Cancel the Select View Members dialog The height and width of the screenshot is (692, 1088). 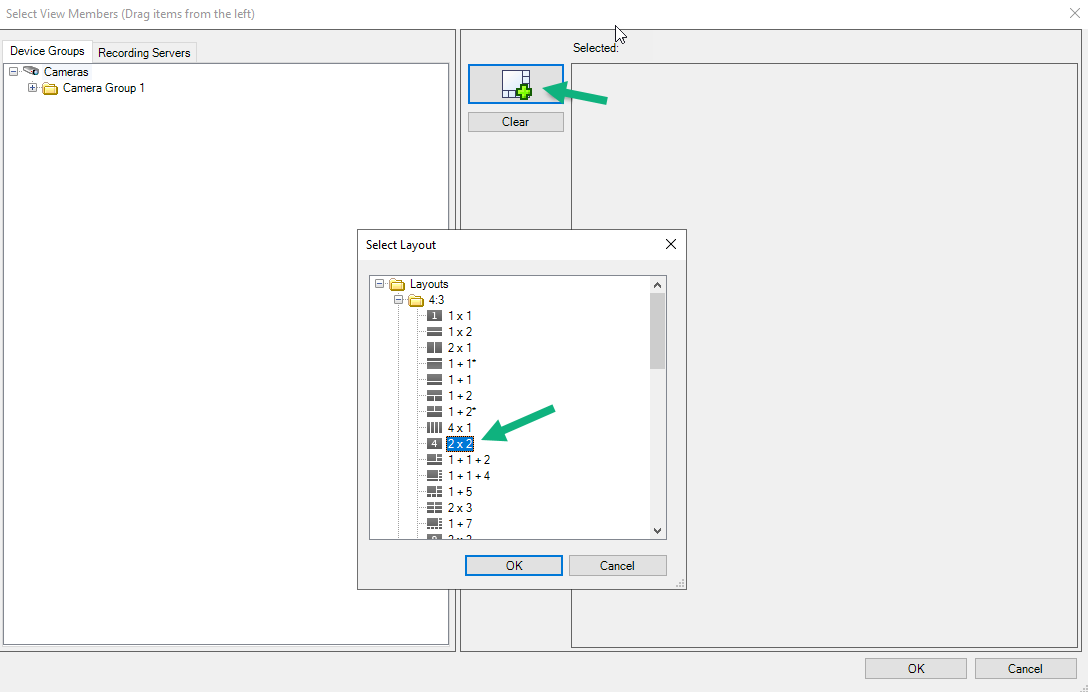tap(1025, 668)
